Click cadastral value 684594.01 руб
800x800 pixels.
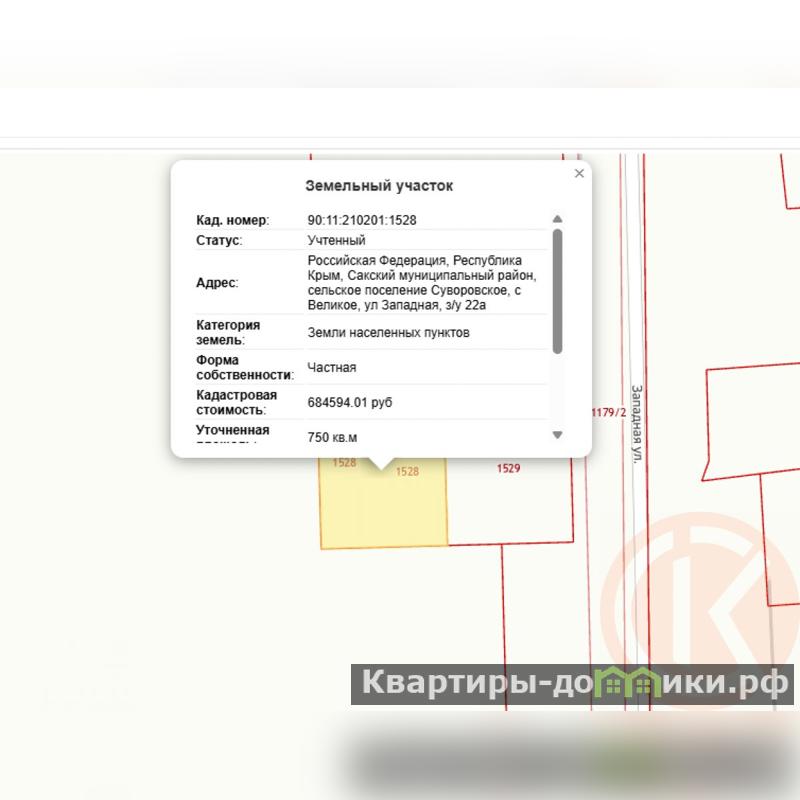(349, 403)
